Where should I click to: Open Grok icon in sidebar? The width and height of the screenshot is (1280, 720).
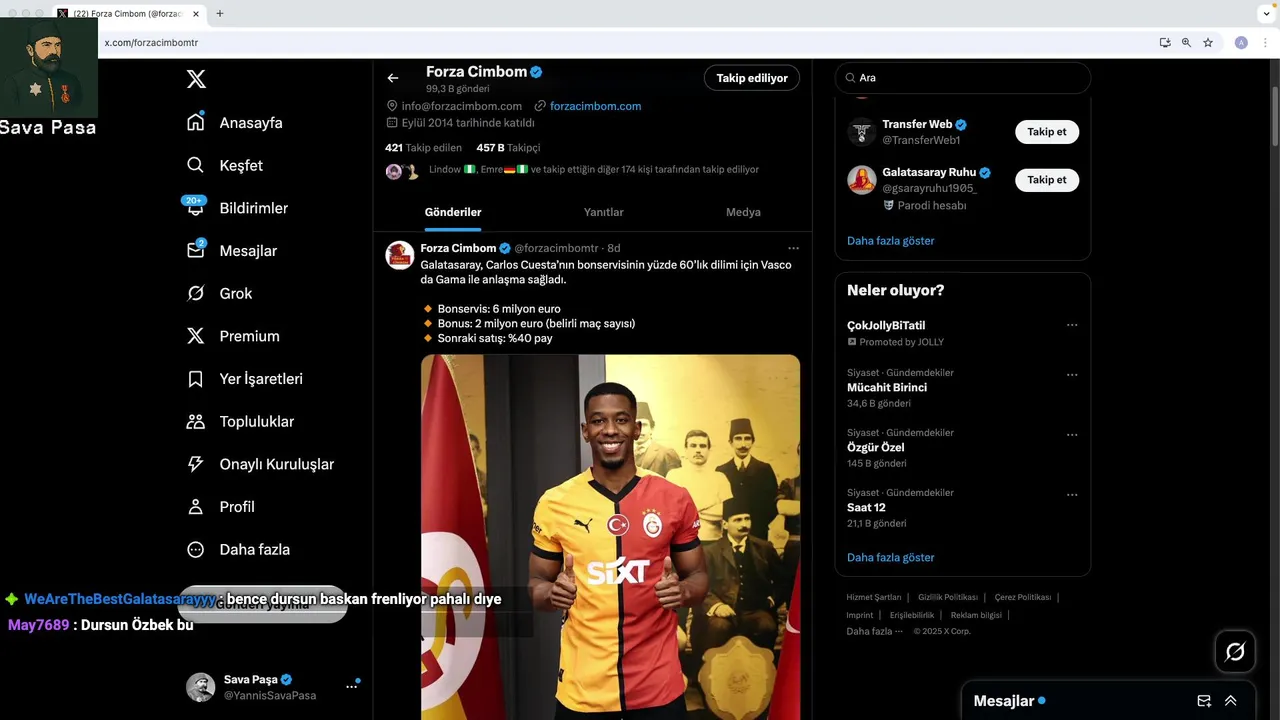196,293
